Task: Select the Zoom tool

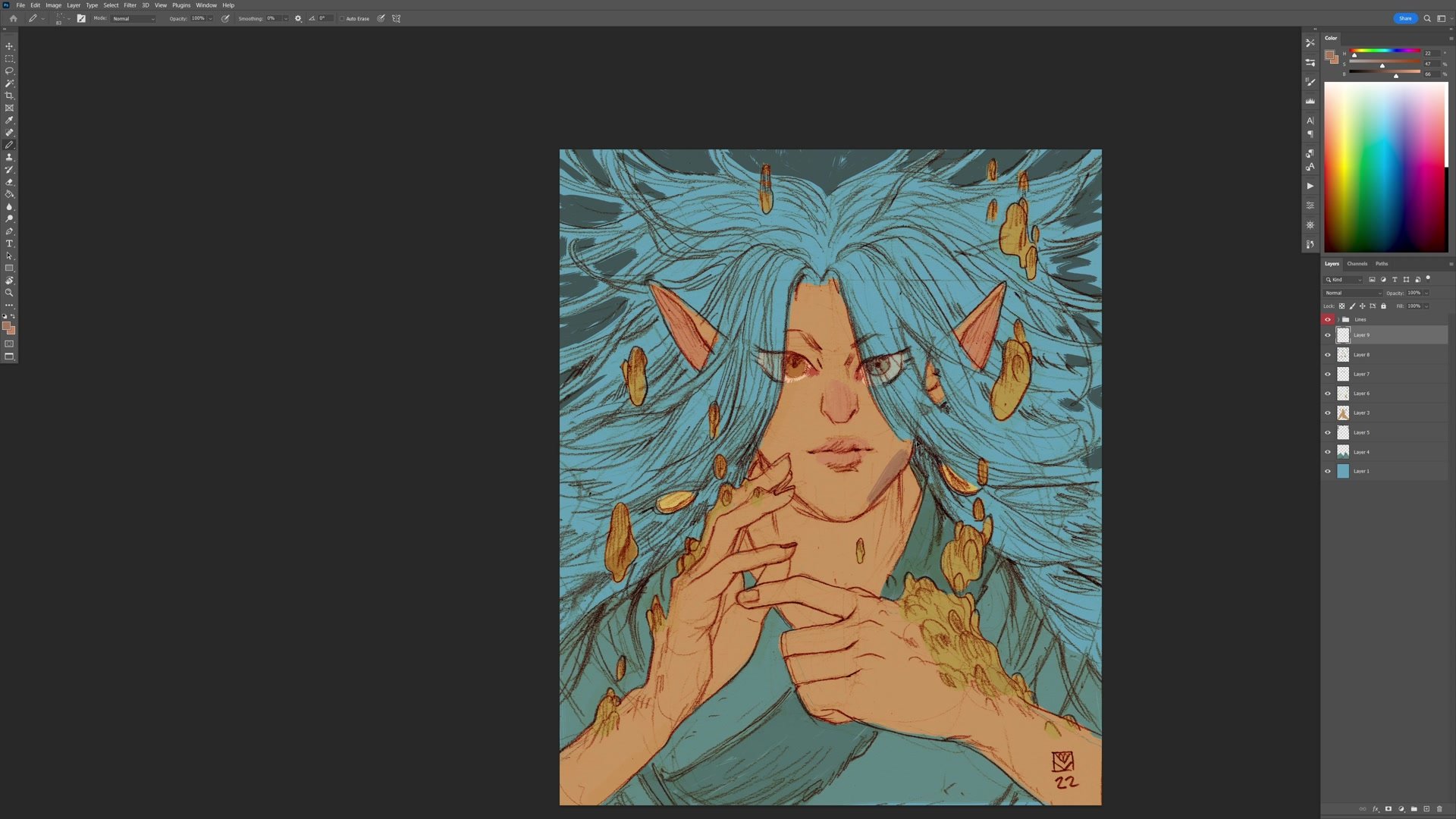Action: coord(9,293)
